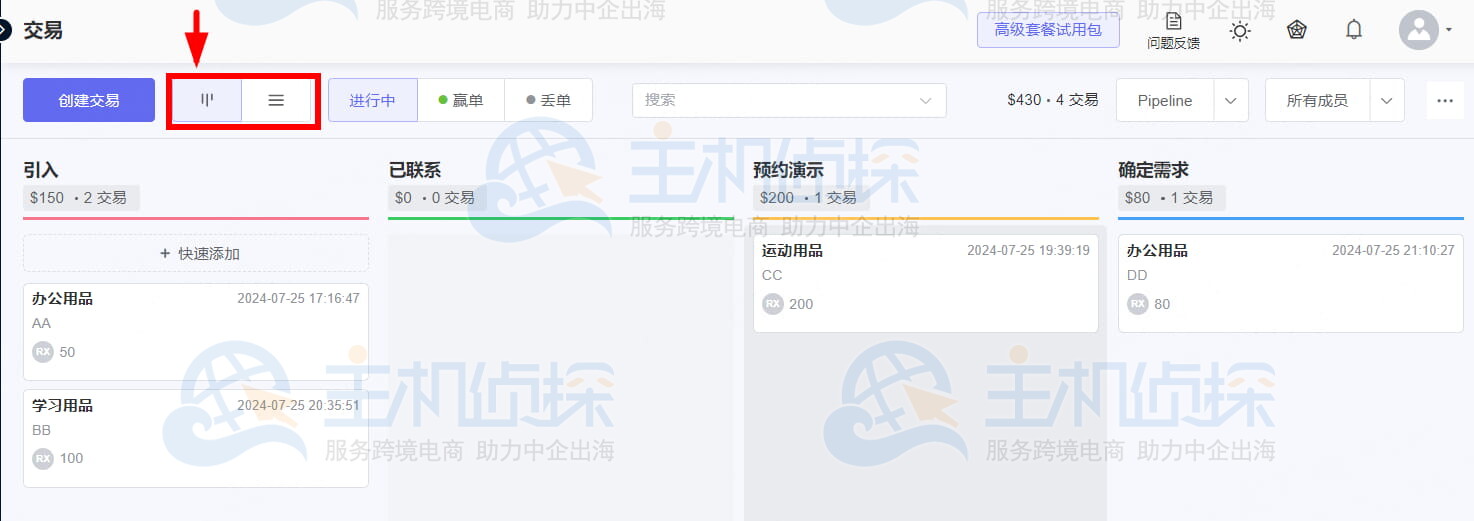The image size is (1474, 521).
Task: Switch to kanban board view
Action: tap(208, 100)
